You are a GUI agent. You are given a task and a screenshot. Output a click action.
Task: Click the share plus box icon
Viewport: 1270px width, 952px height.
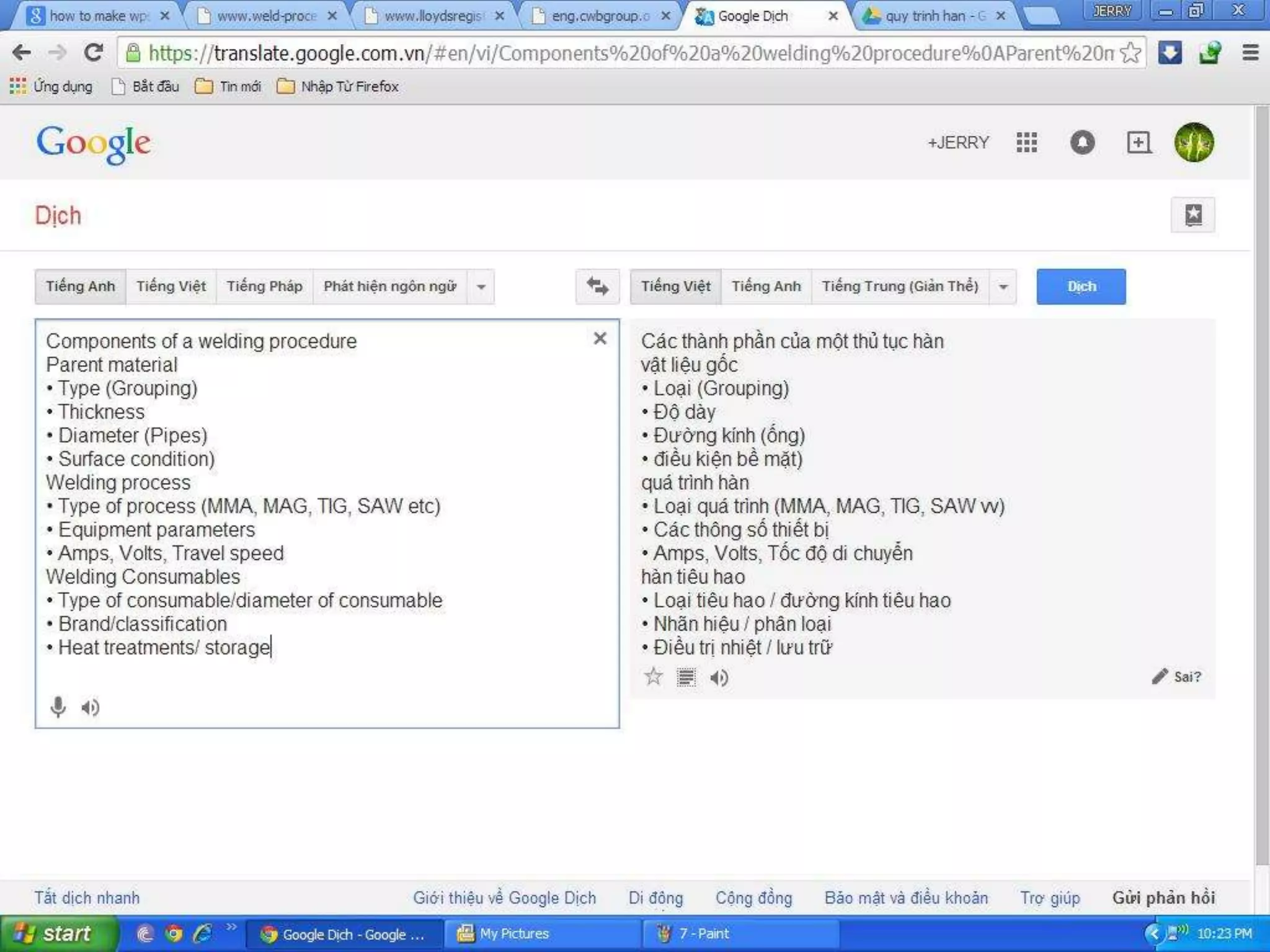[x=1139, y=143]
